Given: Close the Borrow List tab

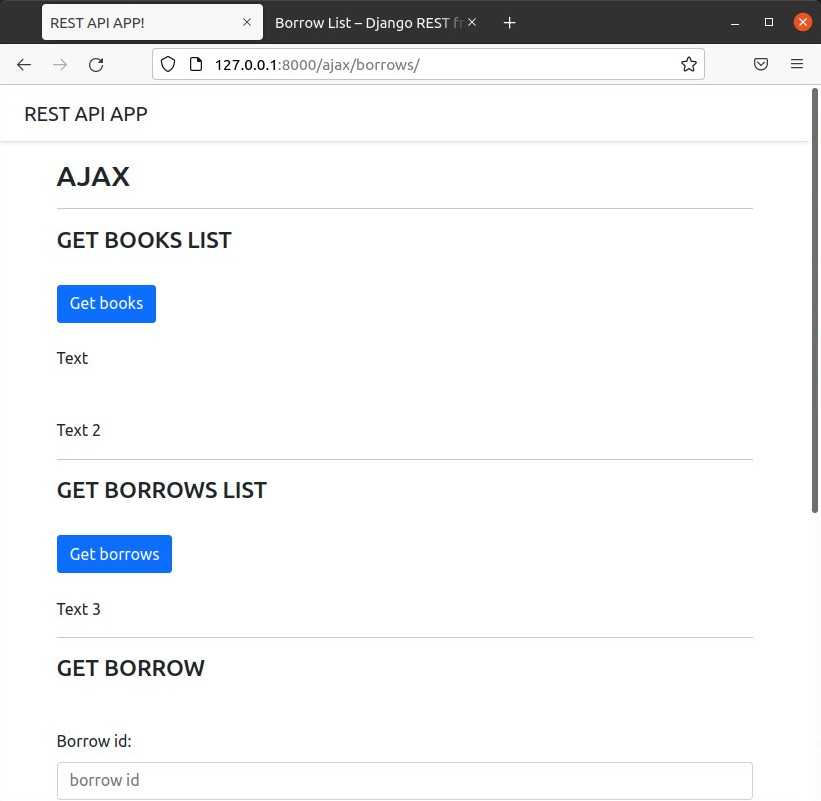Looking at the screenshot, I should (x=472, y=22).
